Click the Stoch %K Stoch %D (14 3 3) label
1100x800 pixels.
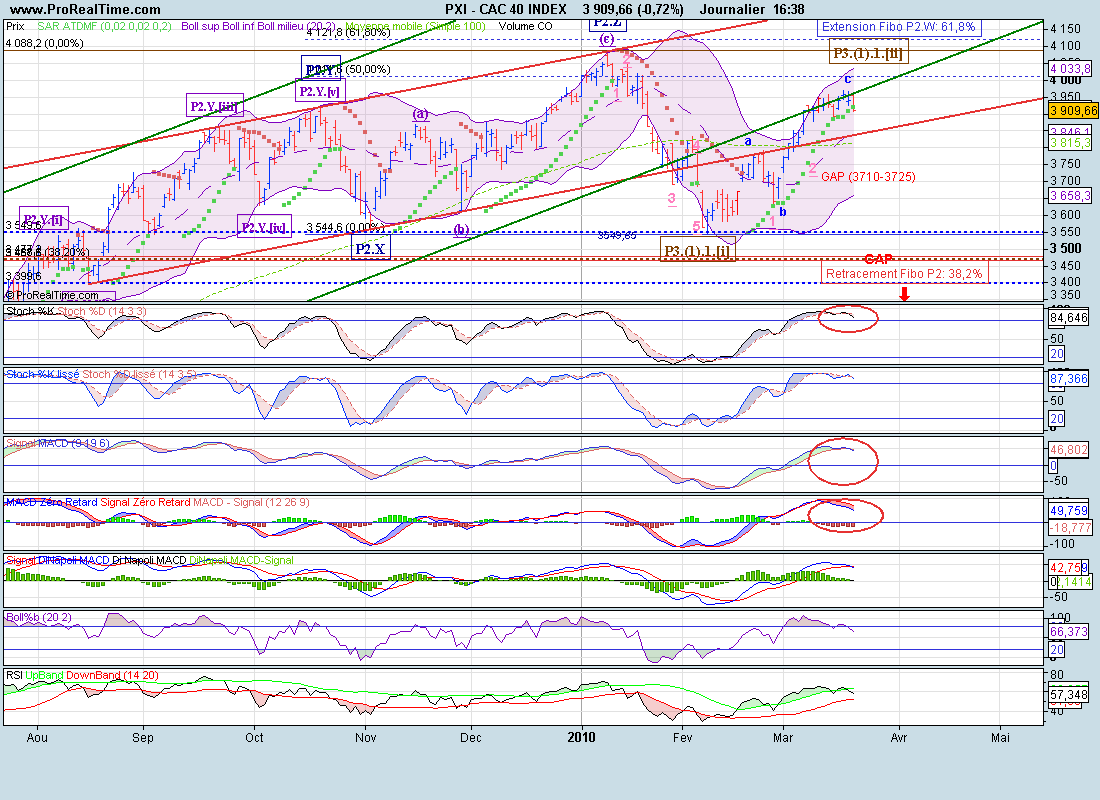(76, 311)
